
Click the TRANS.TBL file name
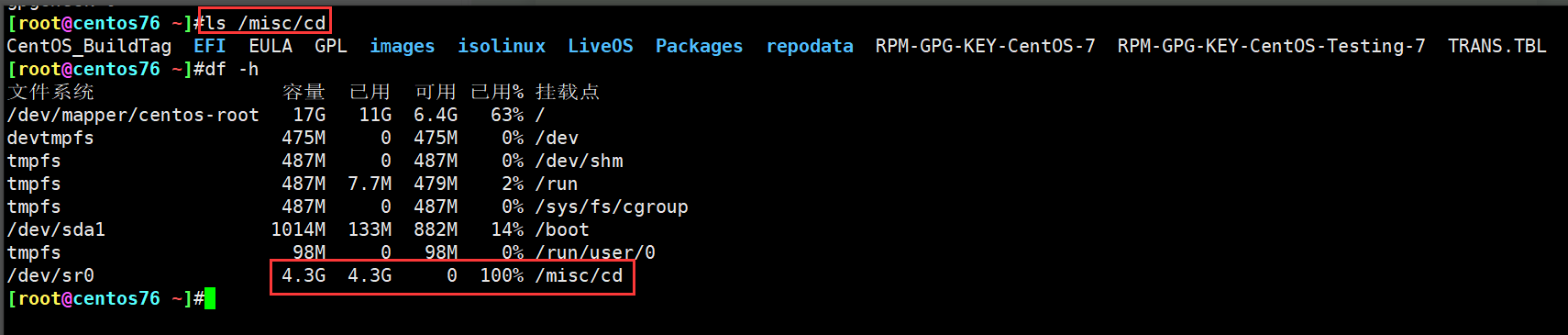click(x=1496, y=46)
